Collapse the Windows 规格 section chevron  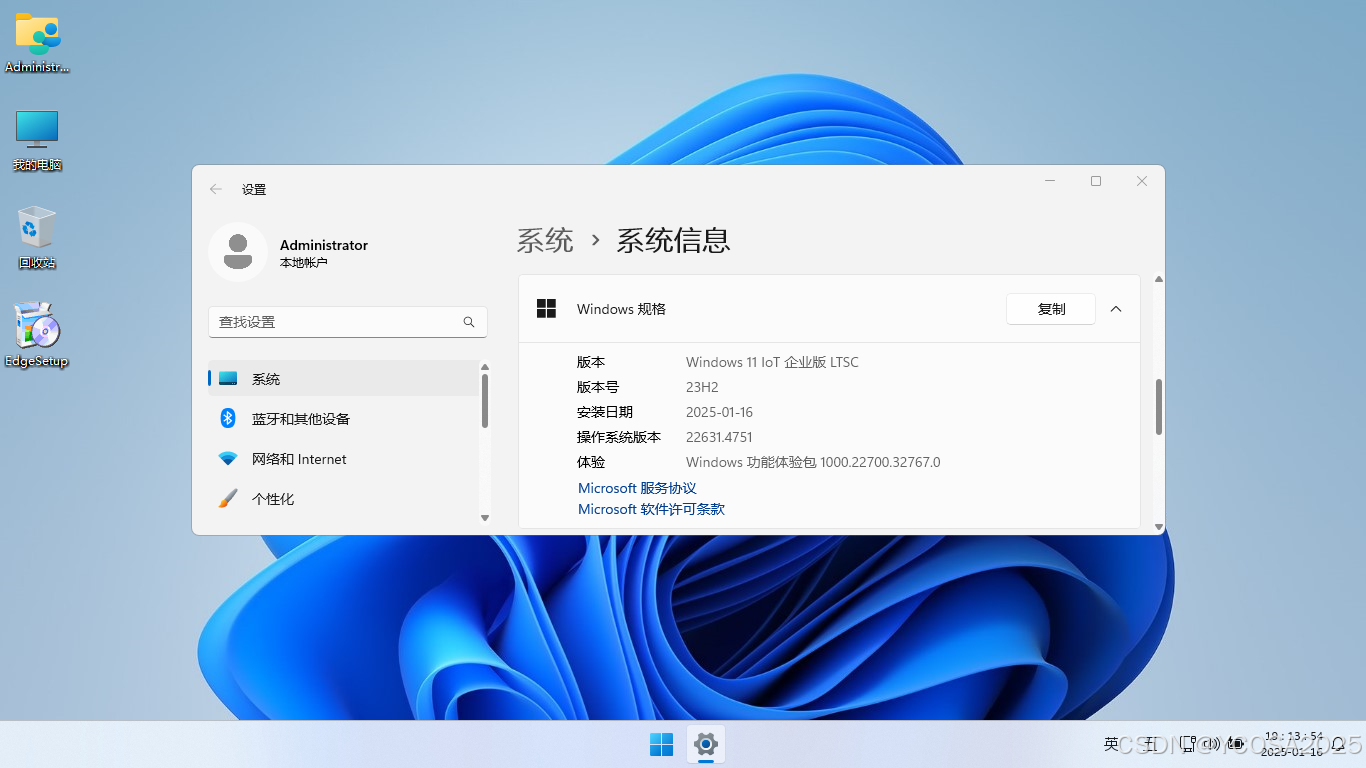coord(1116,309)
